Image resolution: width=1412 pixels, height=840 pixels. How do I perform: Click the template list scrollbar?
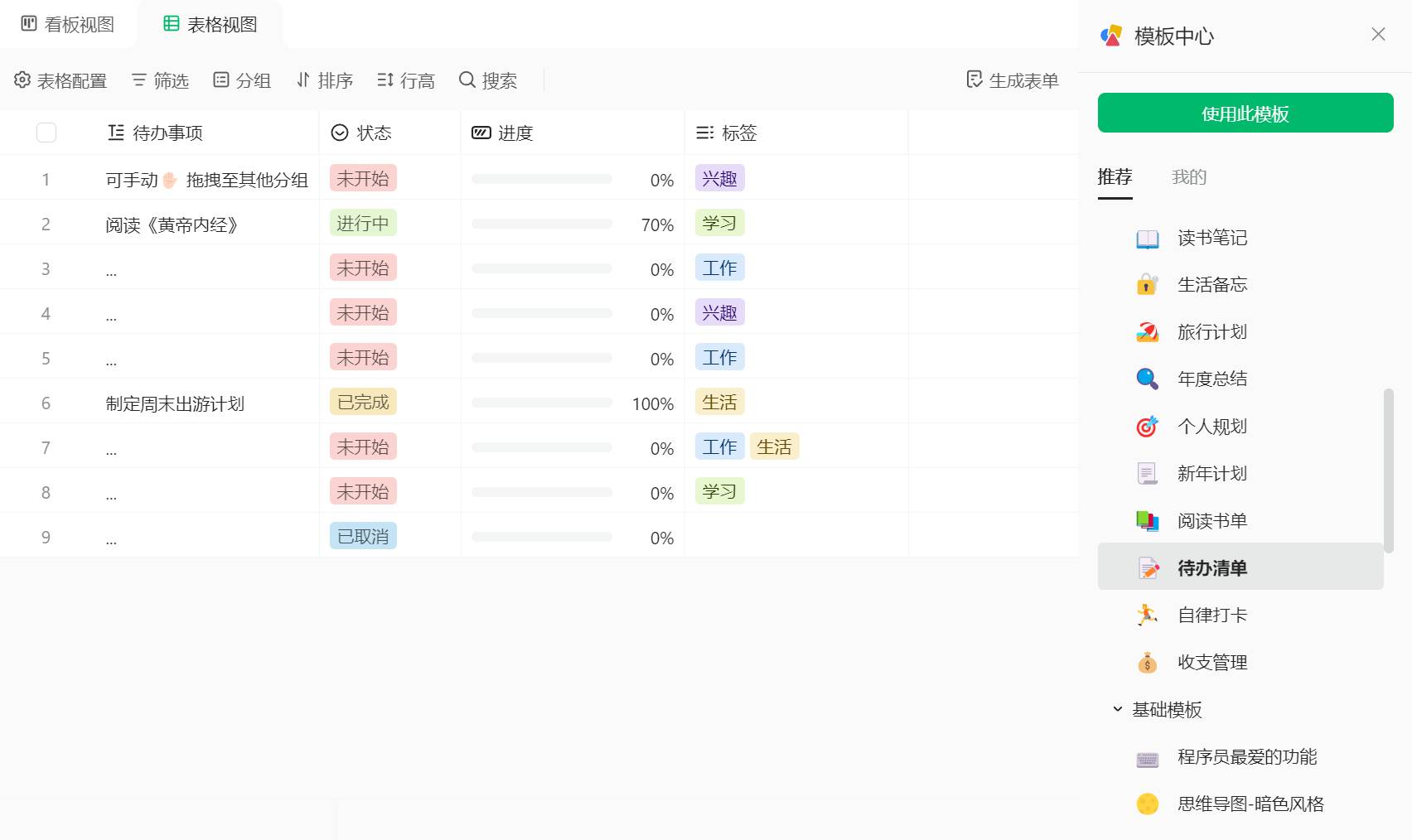click(1389, 470)
